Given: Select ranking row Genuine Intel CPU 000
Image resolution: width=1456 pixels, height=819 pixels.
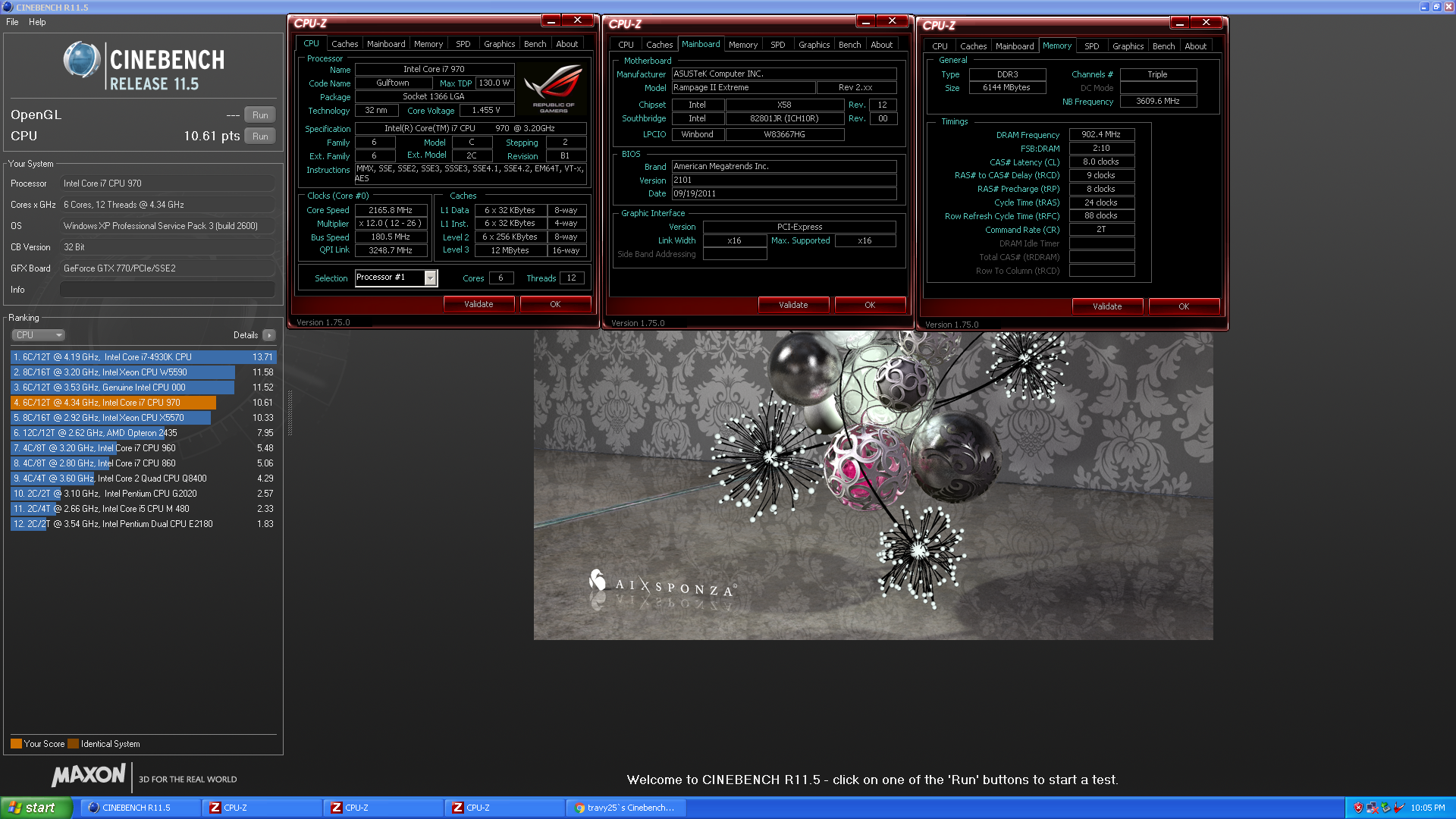Looking at the screenshot, I should click(143, 388).
